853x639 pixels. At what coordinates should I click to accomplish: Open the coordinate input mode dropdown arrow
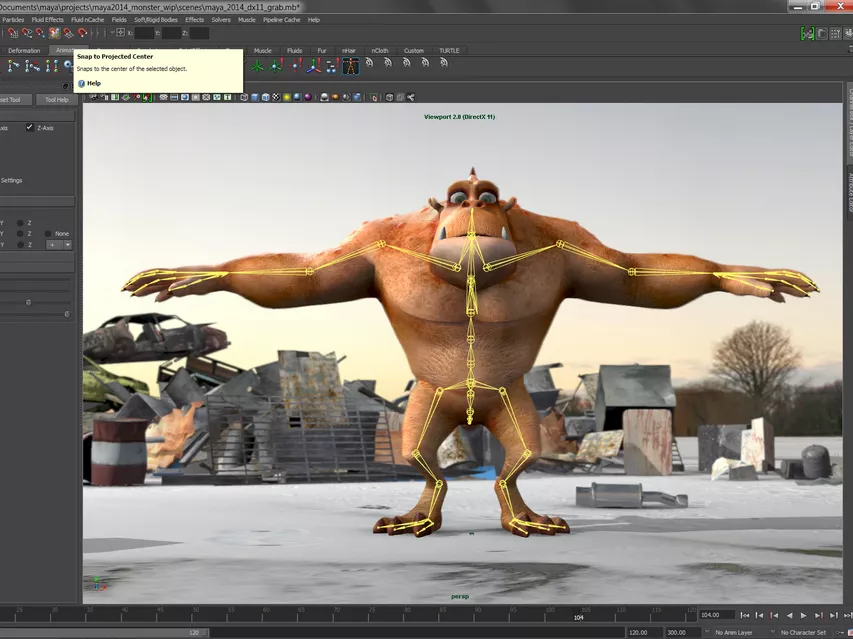(x=112, y=33)
